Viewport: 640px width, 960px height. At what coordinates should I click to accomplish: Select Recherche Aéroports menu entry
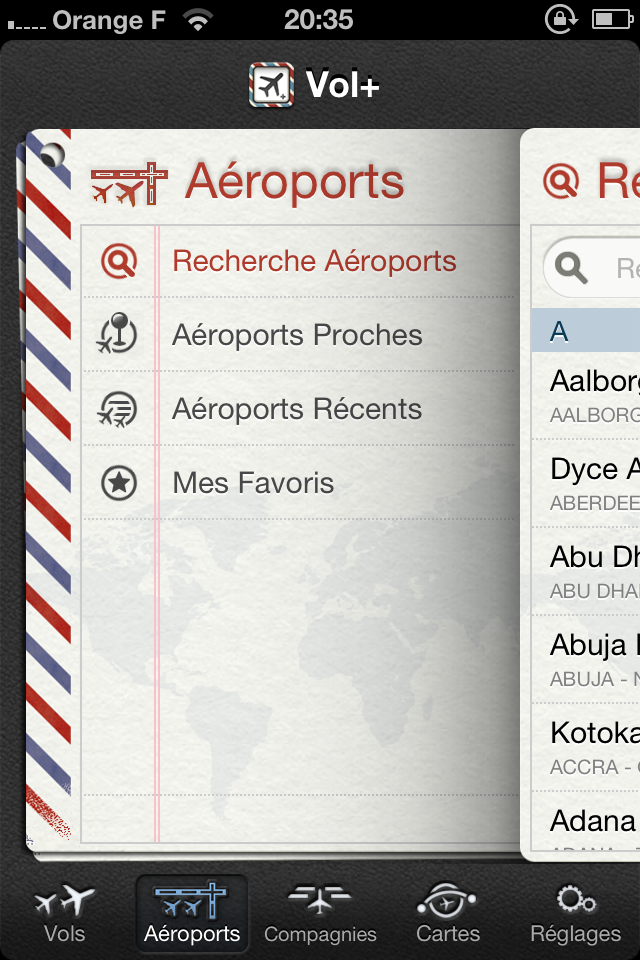click(314, 262)
